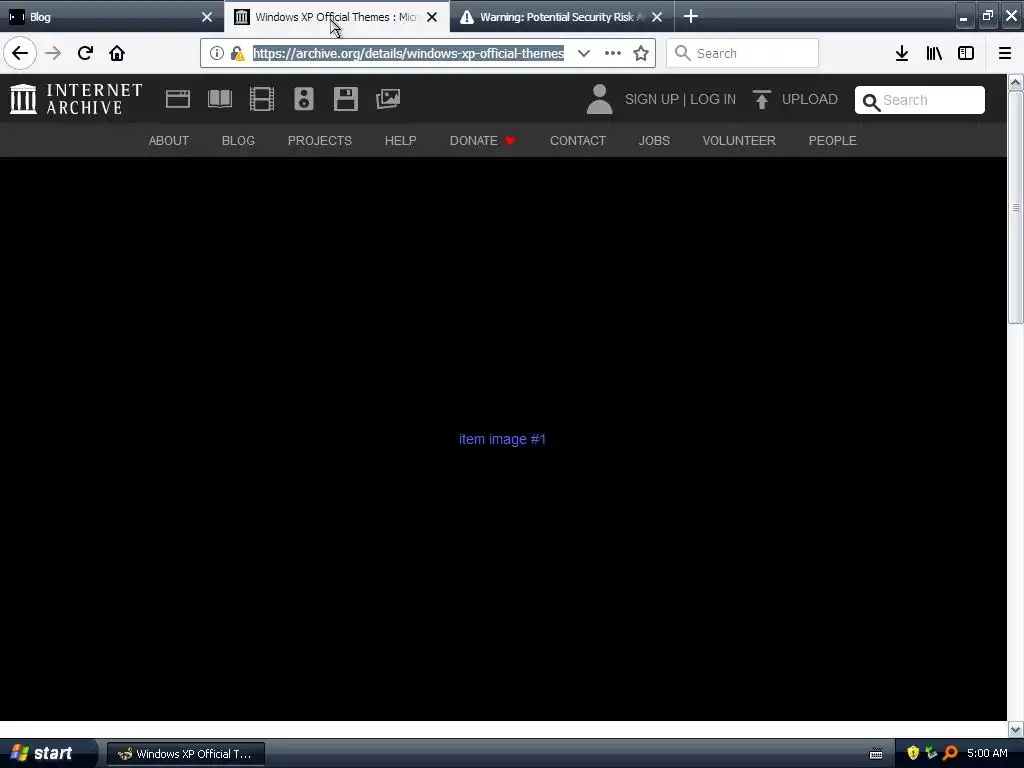Open the Images icon
Screen dimensions: 1024x768
pyautogui.click(x=388, y=99)
